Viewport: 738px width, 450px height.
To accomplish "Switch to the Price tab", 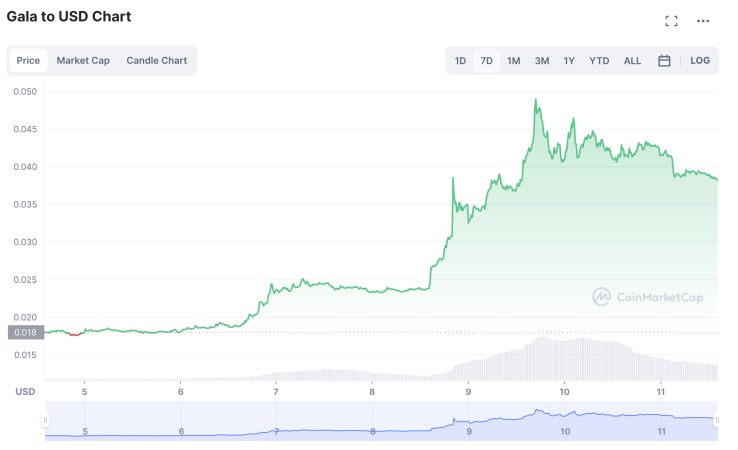I will point(28,61).
